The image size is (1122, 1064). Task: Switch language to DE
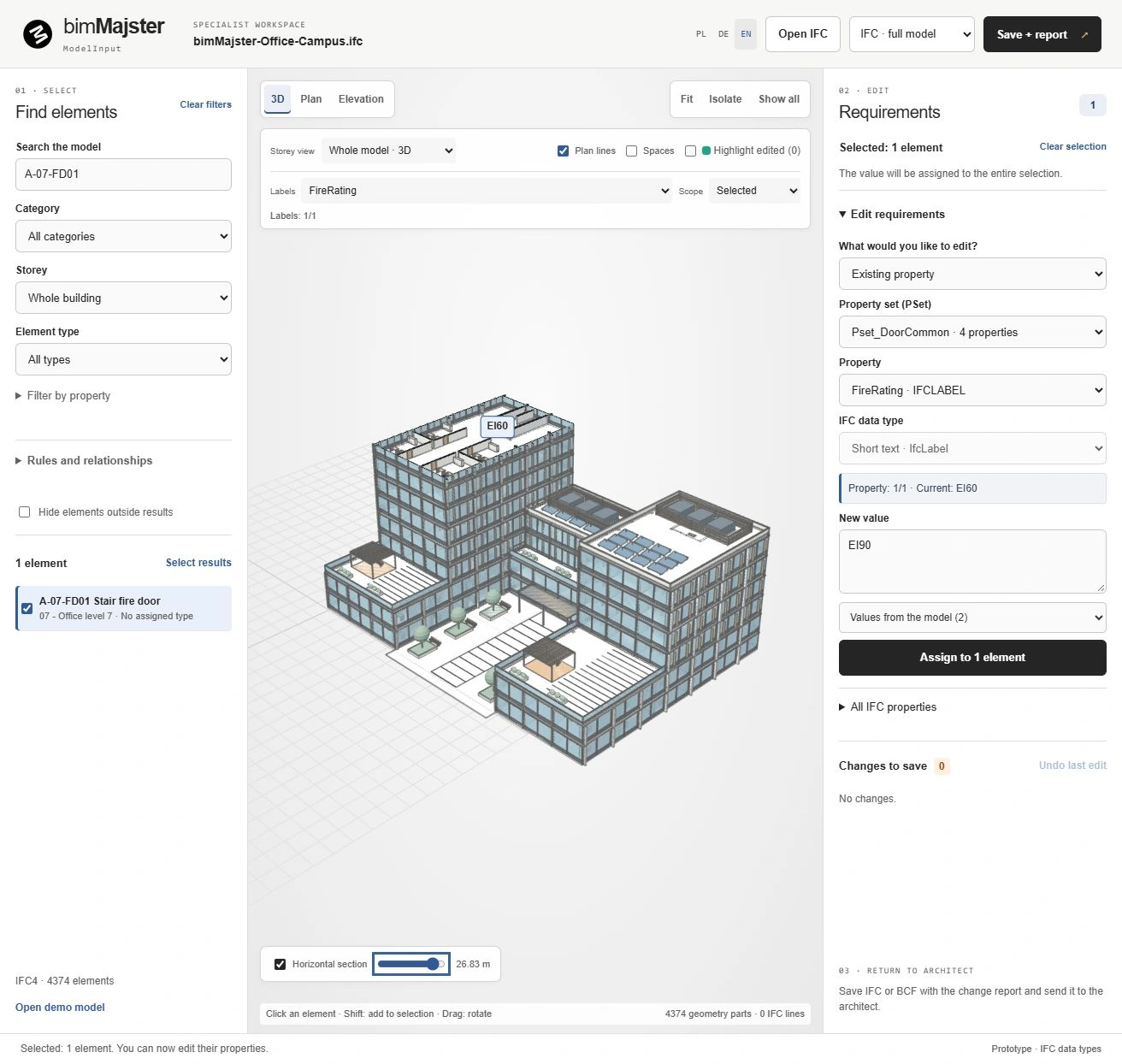coord(723,34)
